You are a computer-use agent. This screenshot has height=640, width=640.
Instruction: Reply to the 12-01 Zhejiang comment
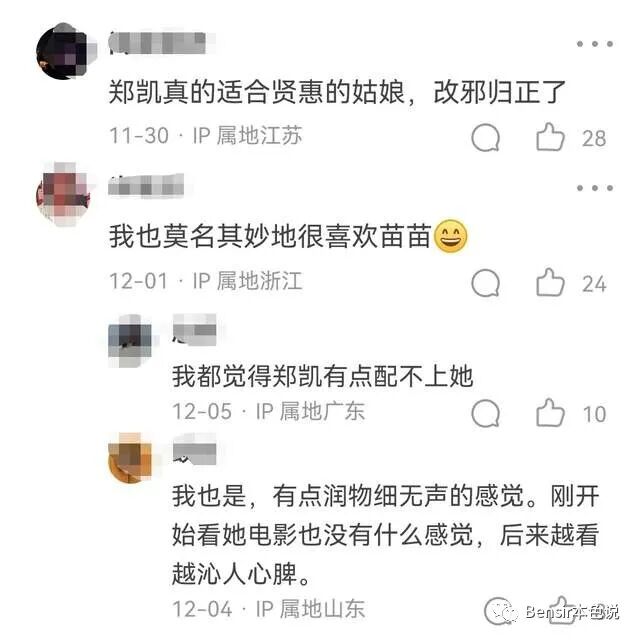pos(485,283)
